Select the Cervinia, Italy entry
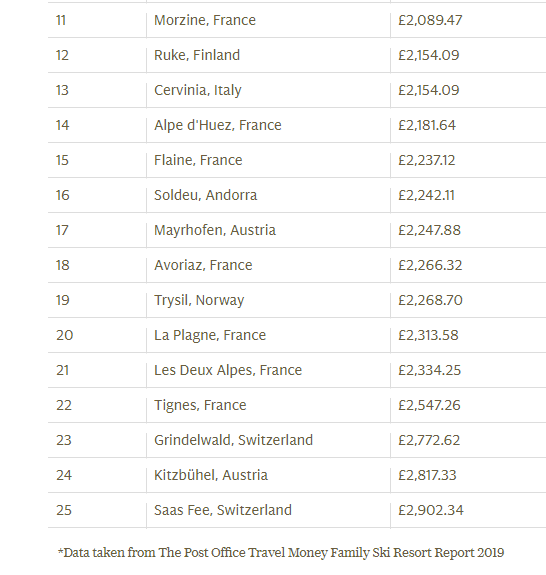 198,90
